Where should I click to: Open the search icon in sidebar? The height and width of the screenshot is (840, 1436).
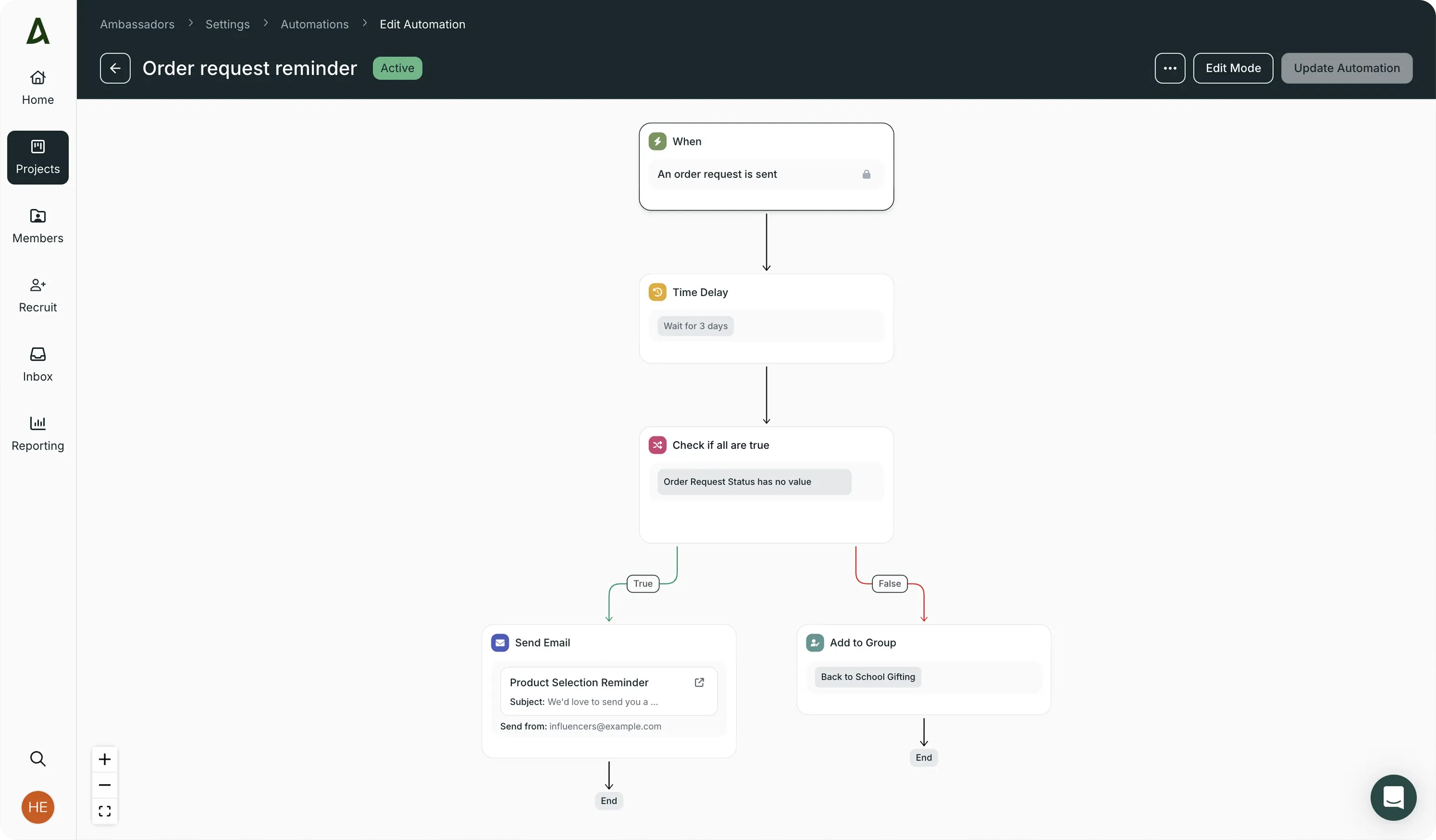38,758
